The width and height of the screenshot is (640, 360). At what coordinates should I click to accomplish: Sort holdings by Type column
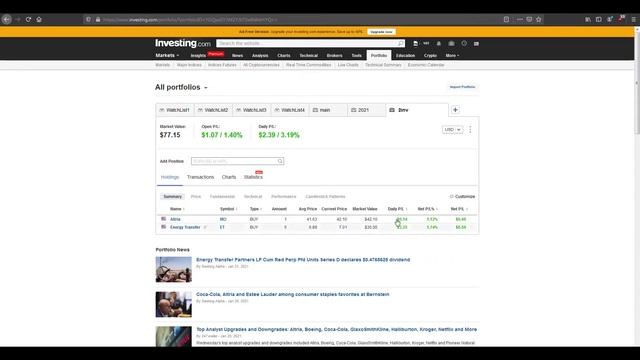coord(256,209)
